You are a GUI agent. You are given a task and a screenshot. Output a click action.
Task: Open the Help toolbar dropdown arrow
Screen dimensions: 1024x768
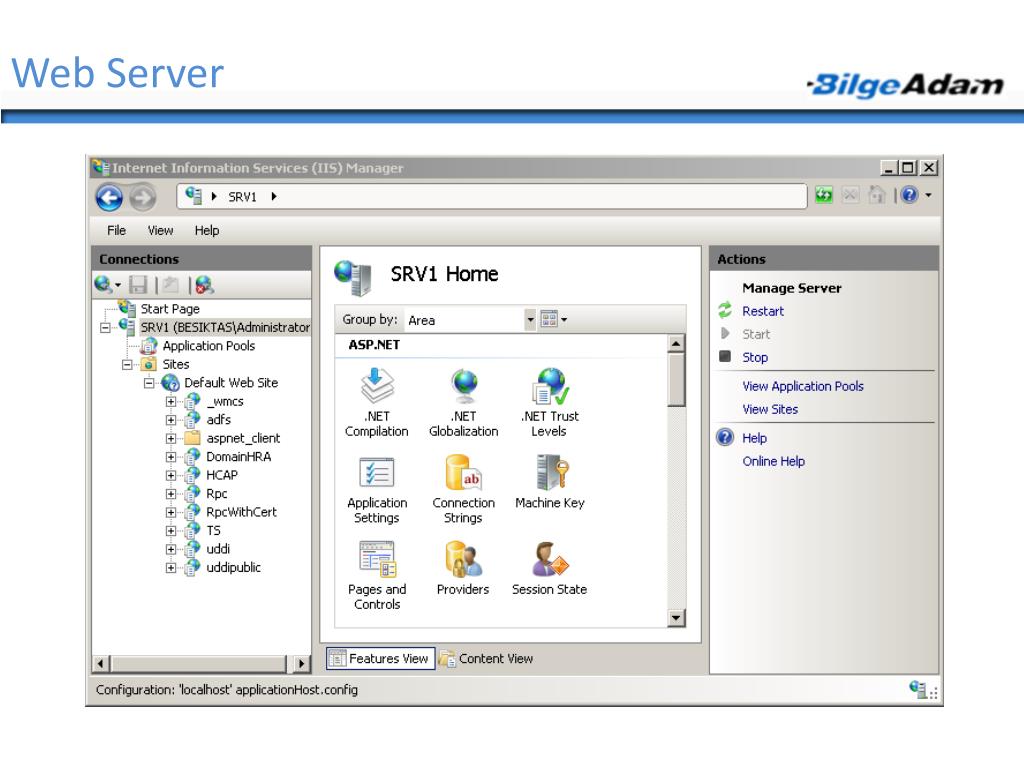point(928,195)
